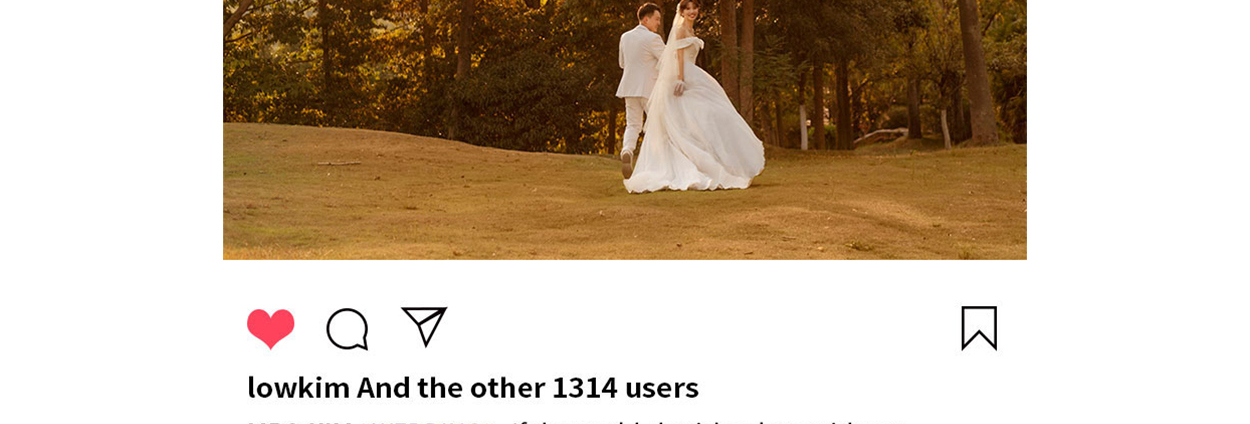The width and height of the screenshot is (1250, 424).
Task: Click "And the other" text in likes line
Action: (450, 387)
